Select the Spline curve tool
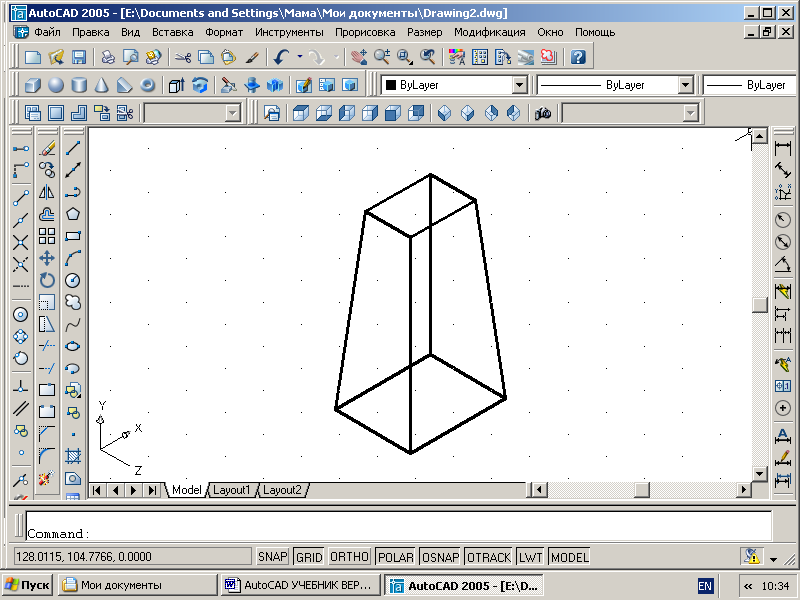800x600 pixels. click(x=73, y=324)
